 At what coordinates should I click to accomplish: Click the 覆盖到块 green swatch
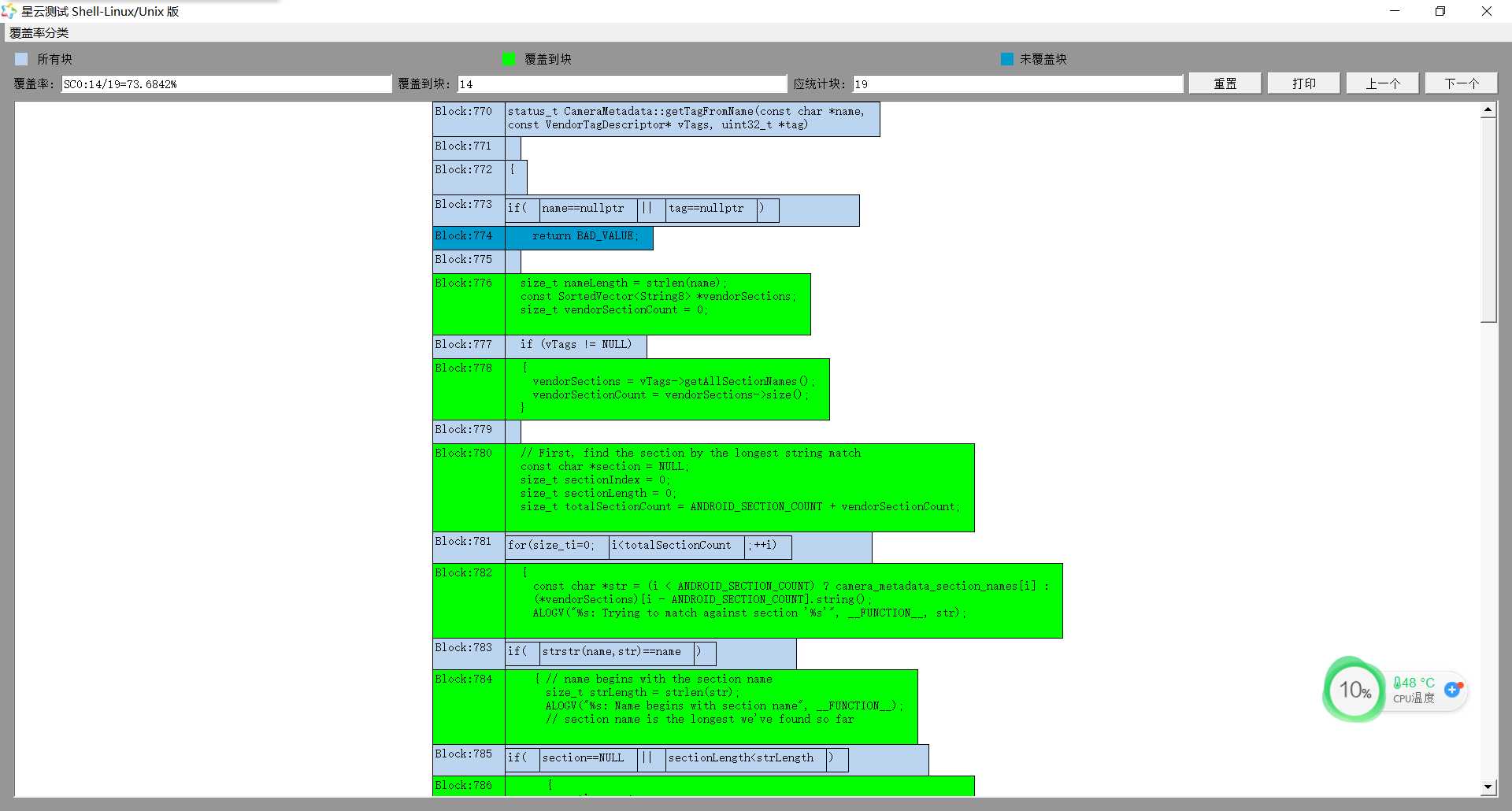tap(509, 59)
